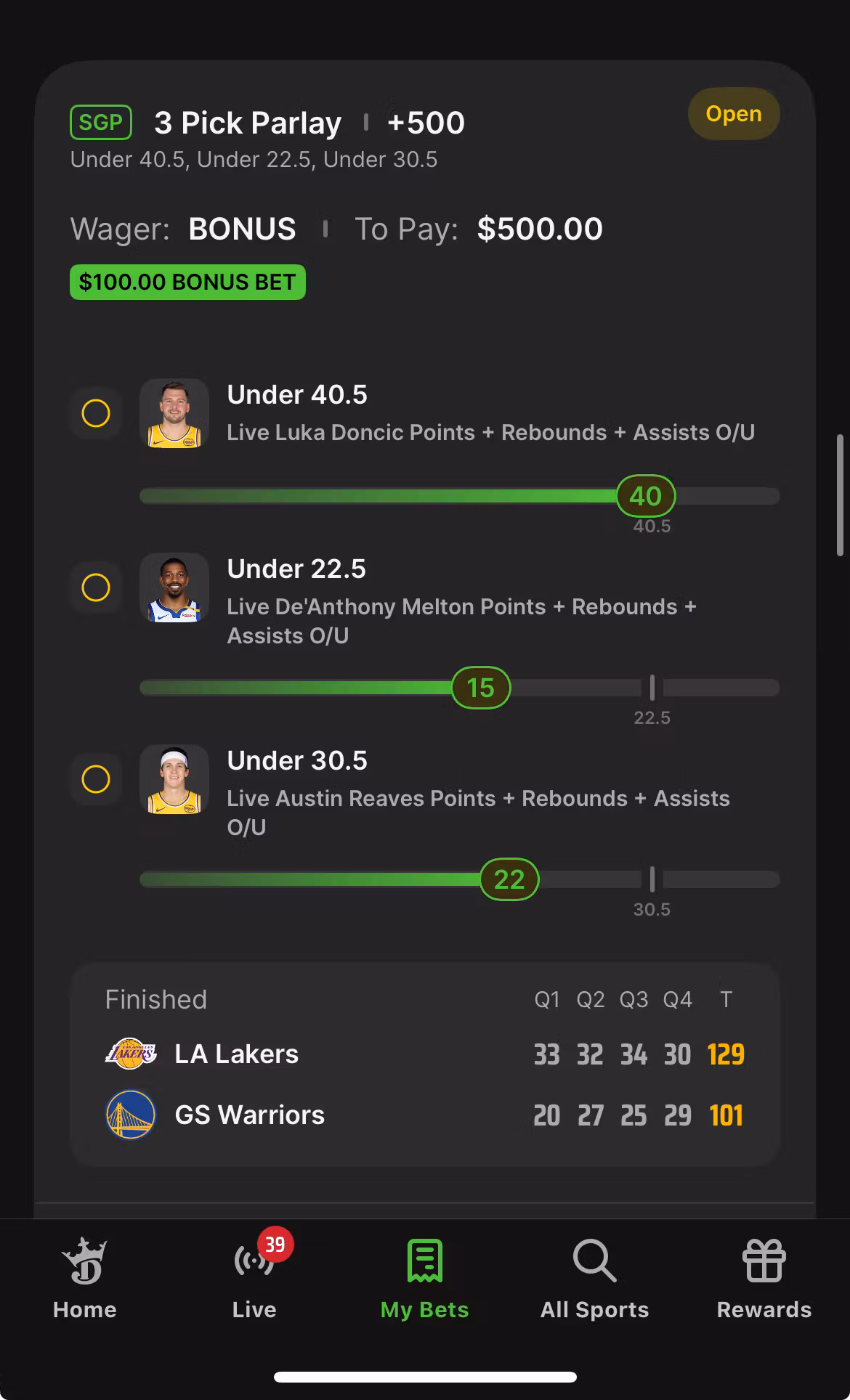Tap the Luka Doncic player headshot
The image size is (850, 1400).
(x=174, y=413)
